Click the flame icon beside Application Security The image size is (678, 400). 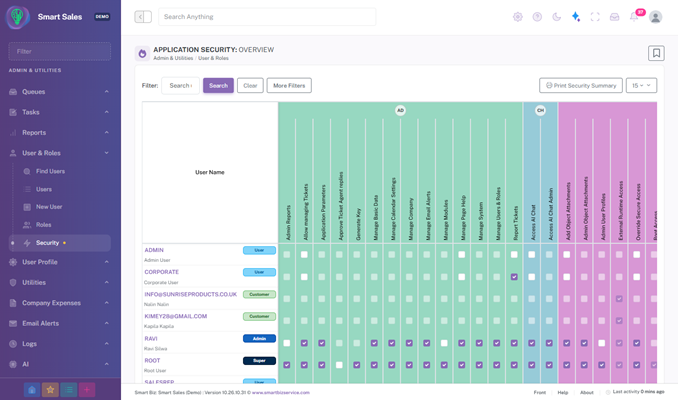[142, 54]
